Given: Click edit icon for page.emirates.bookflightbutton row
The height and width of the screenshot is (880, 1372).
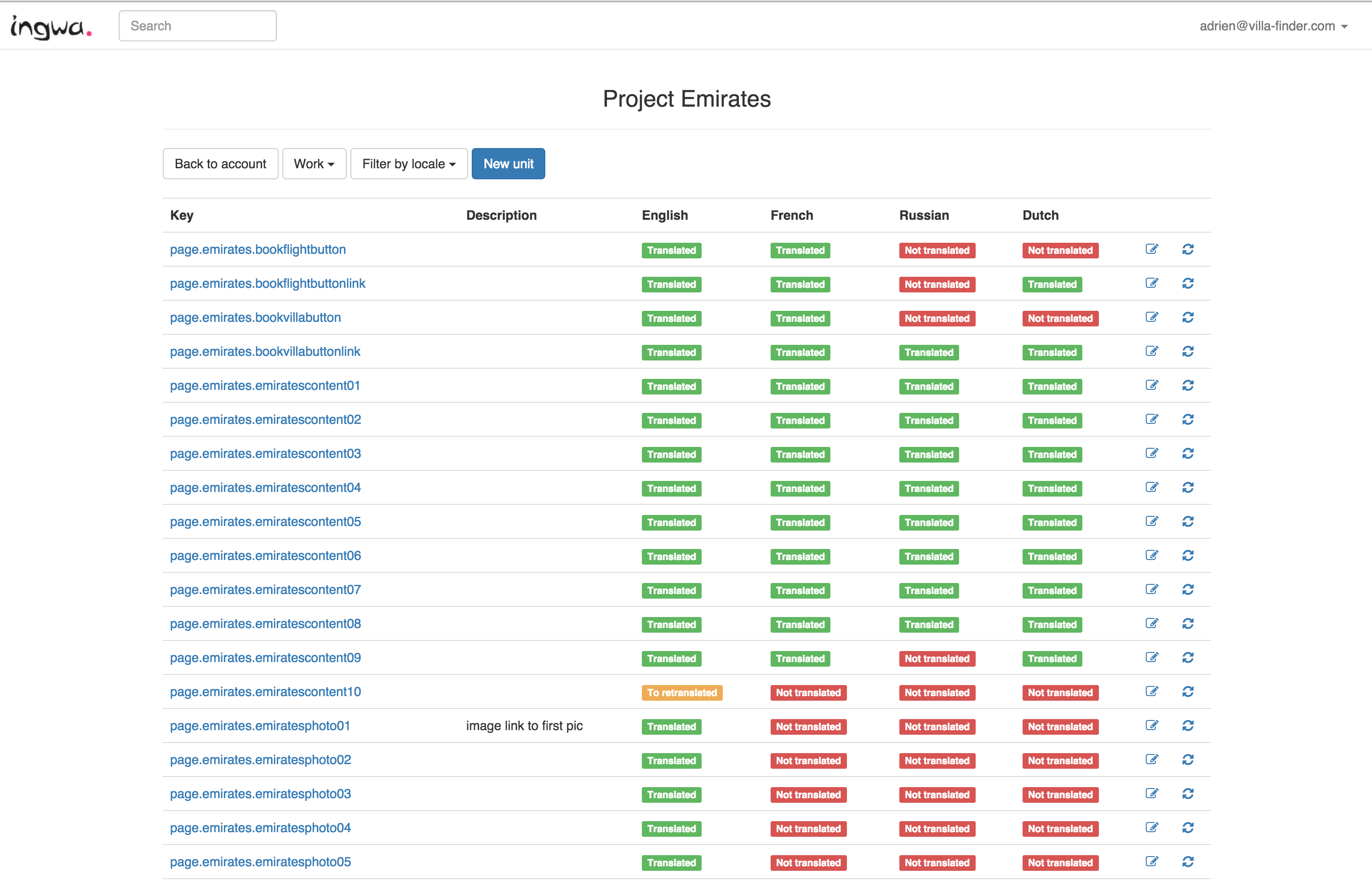Looking at the screenshot, I should click(x=1151, y=249).
